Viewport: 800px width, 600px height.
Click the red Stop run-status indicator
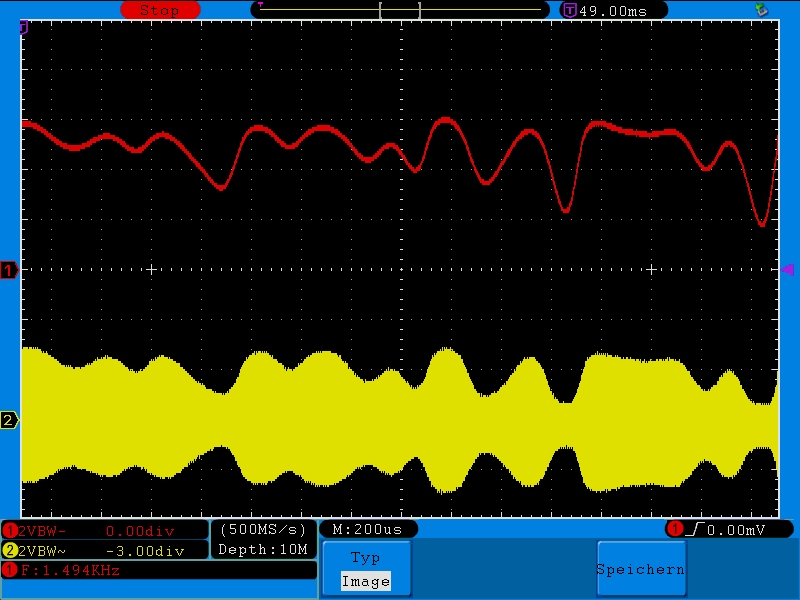click(x=159, y=10)
